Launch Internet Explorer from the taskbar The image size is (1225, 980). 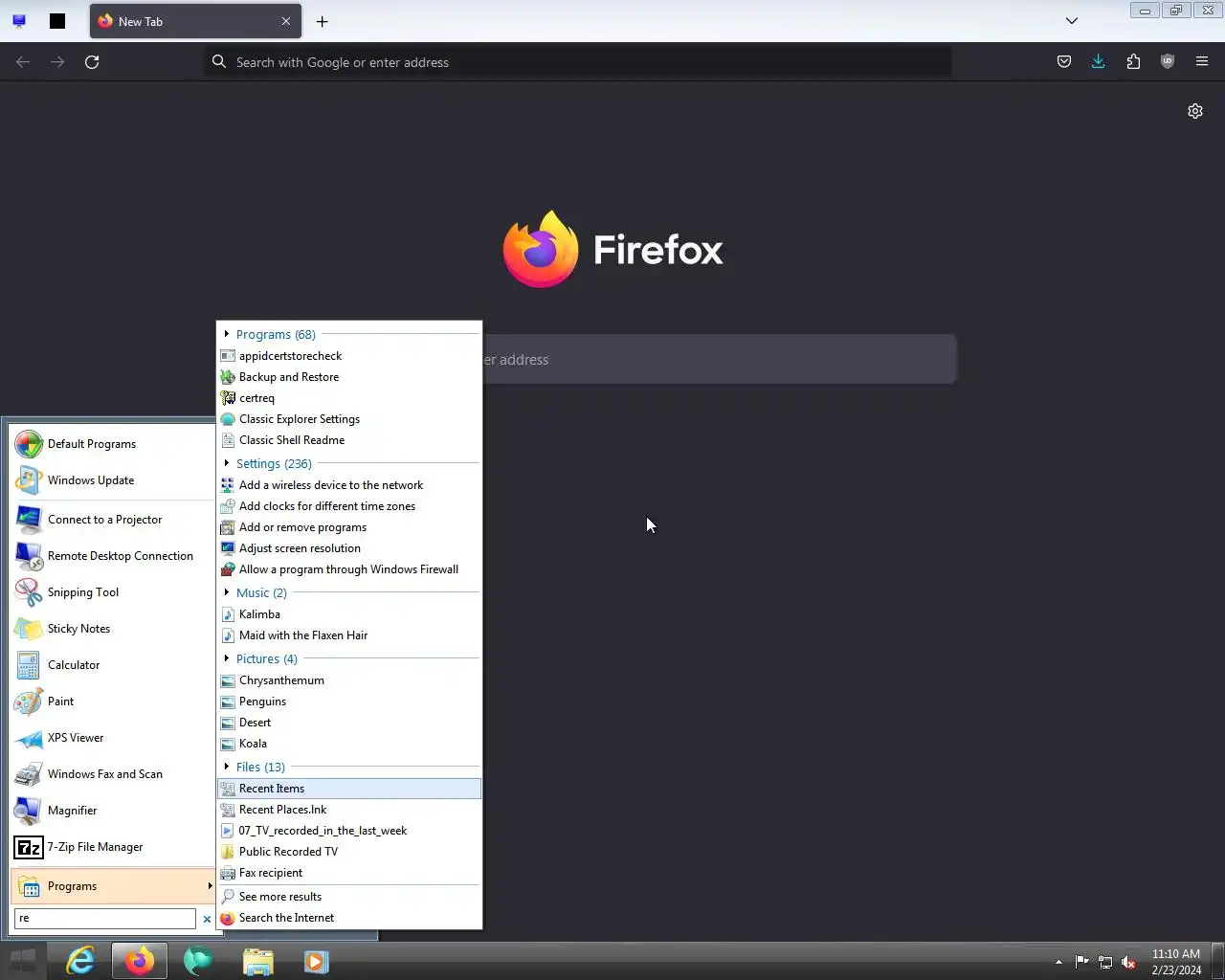[x=80, y=961]
